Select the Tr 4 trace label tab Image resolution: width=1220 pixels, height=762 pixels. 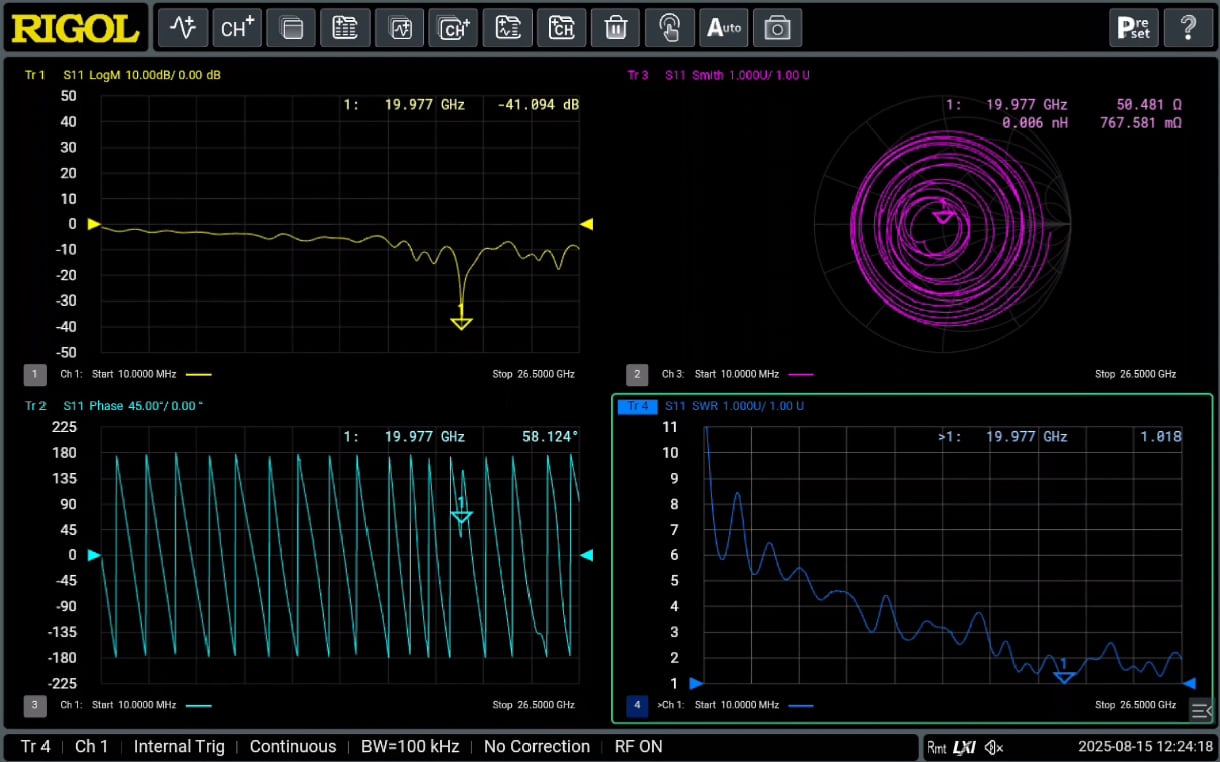[x=637, y=406]
